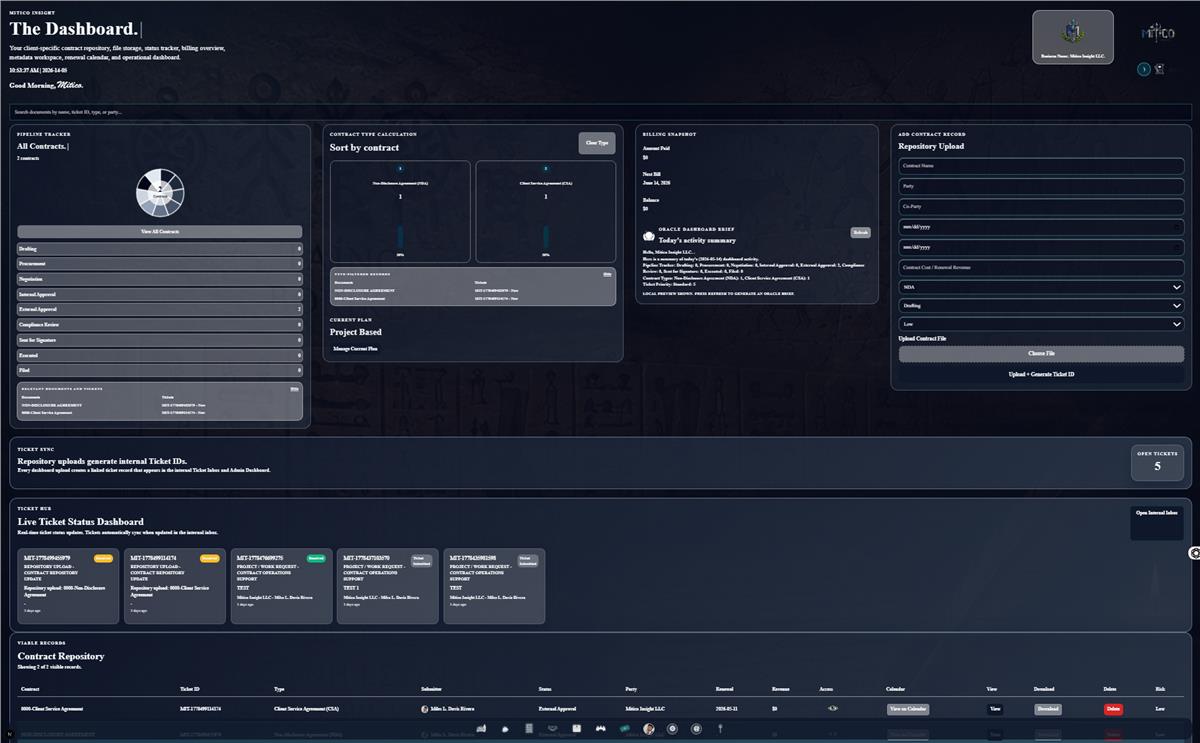Click the oracle icon beside Today's activity summary
Image resolution: width=1200 pixels, height=743 pixels.
648,238
